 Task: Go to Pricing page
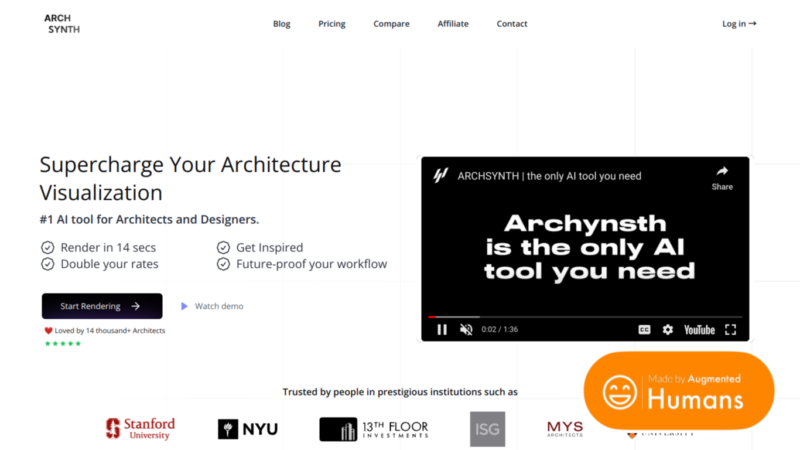tap(332, 24)
